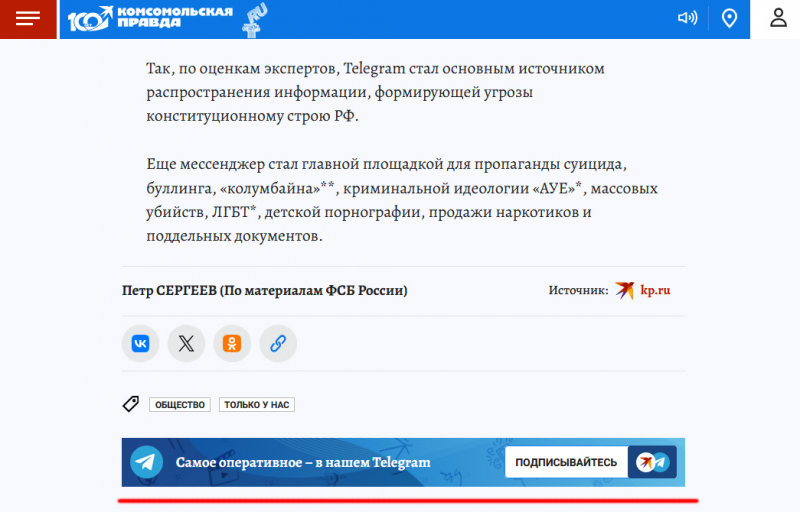
Task: Click the banner text 'Самое оперативное – в нашем Telegram'
Action: click(x=303, y=462)
